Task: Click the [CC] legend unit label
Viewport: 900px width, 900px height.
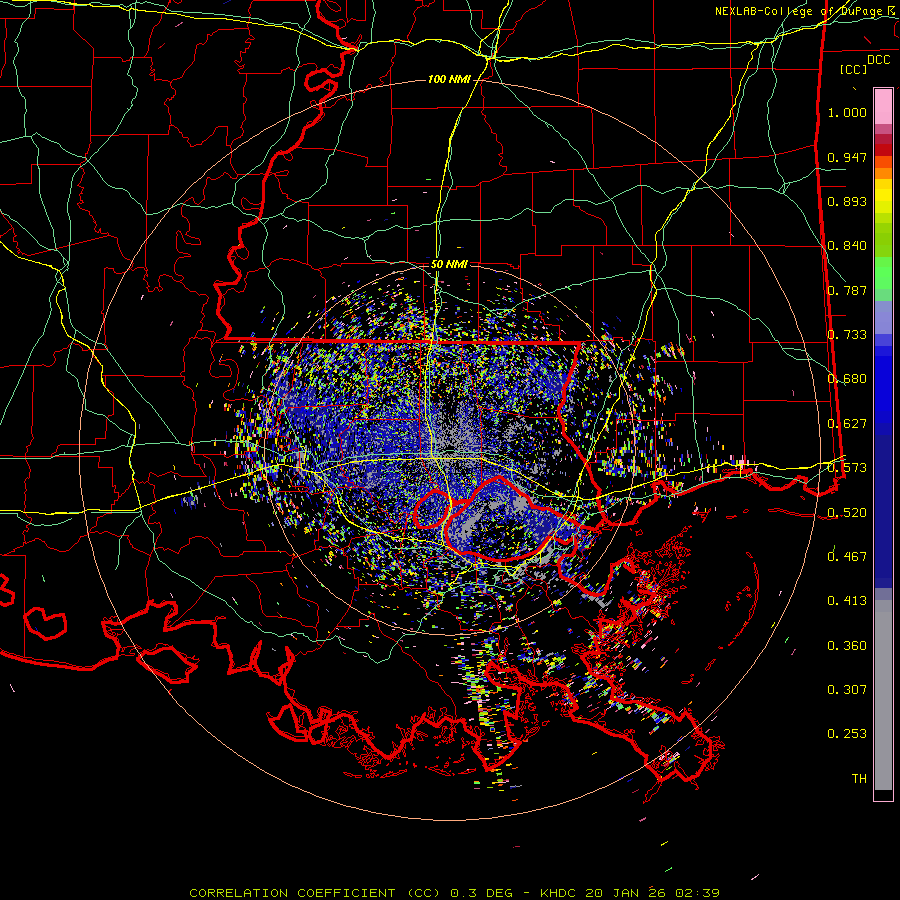Action: pos(853,69)
